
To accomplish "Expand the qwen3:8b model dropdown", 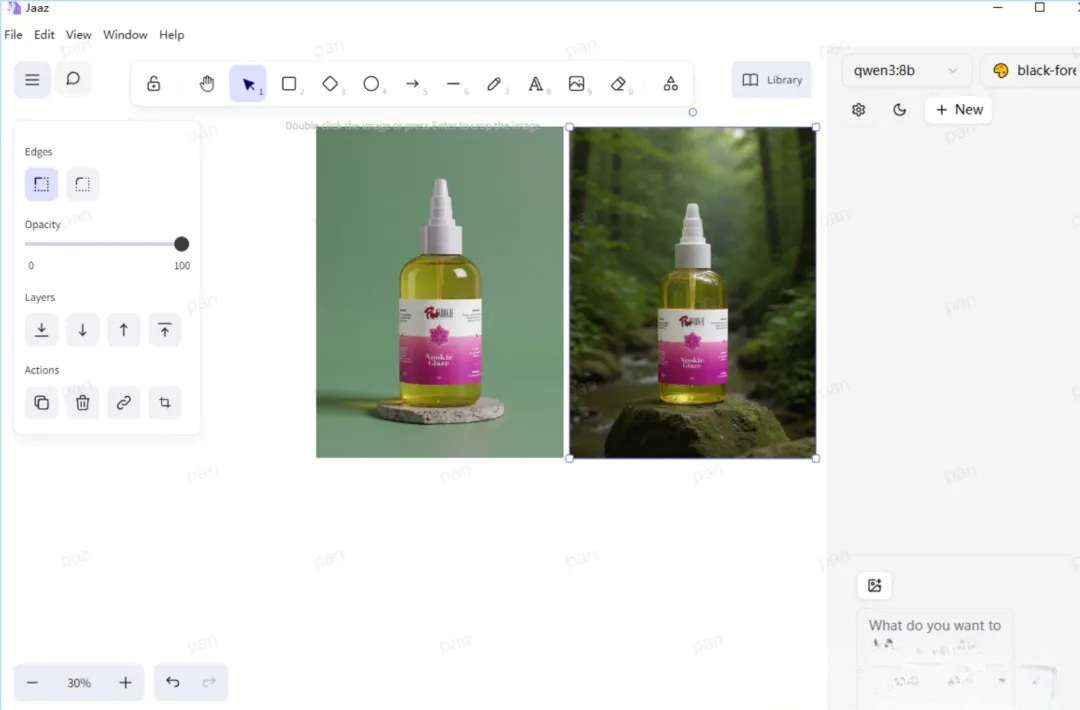I will click(906, 70).
